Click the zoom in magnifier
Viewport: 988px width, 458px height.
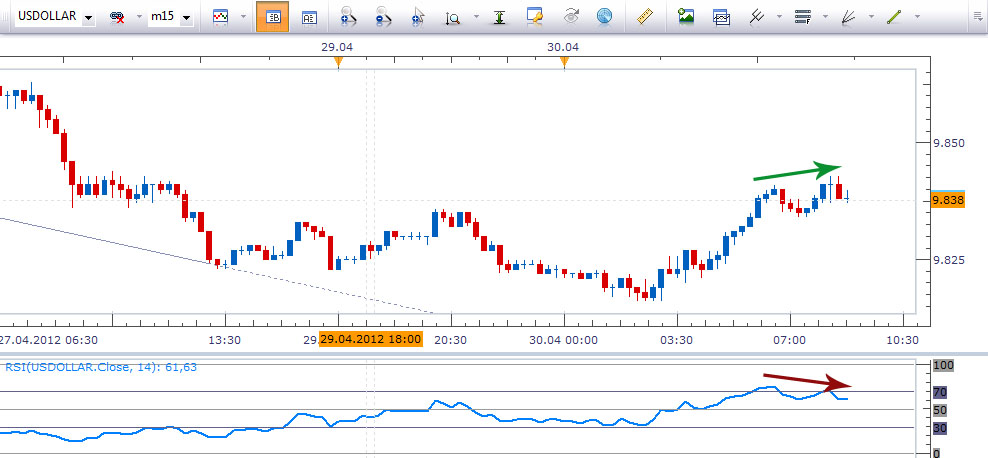pyautogui.click(x=347, y=16)
